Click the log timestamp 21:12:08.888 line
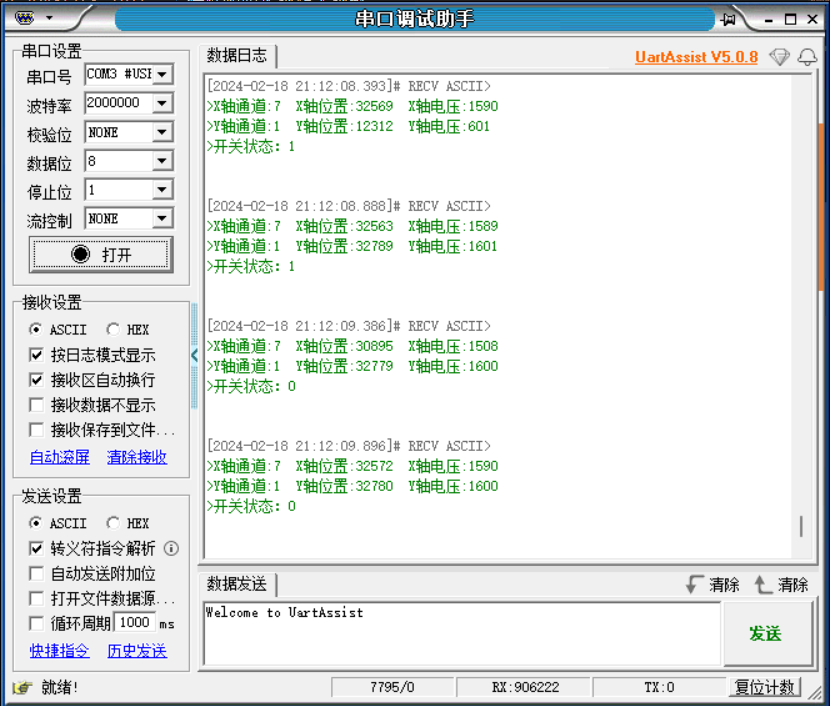Image resolution: width=830 pixels, height=706 pixels. coord(349,206)
